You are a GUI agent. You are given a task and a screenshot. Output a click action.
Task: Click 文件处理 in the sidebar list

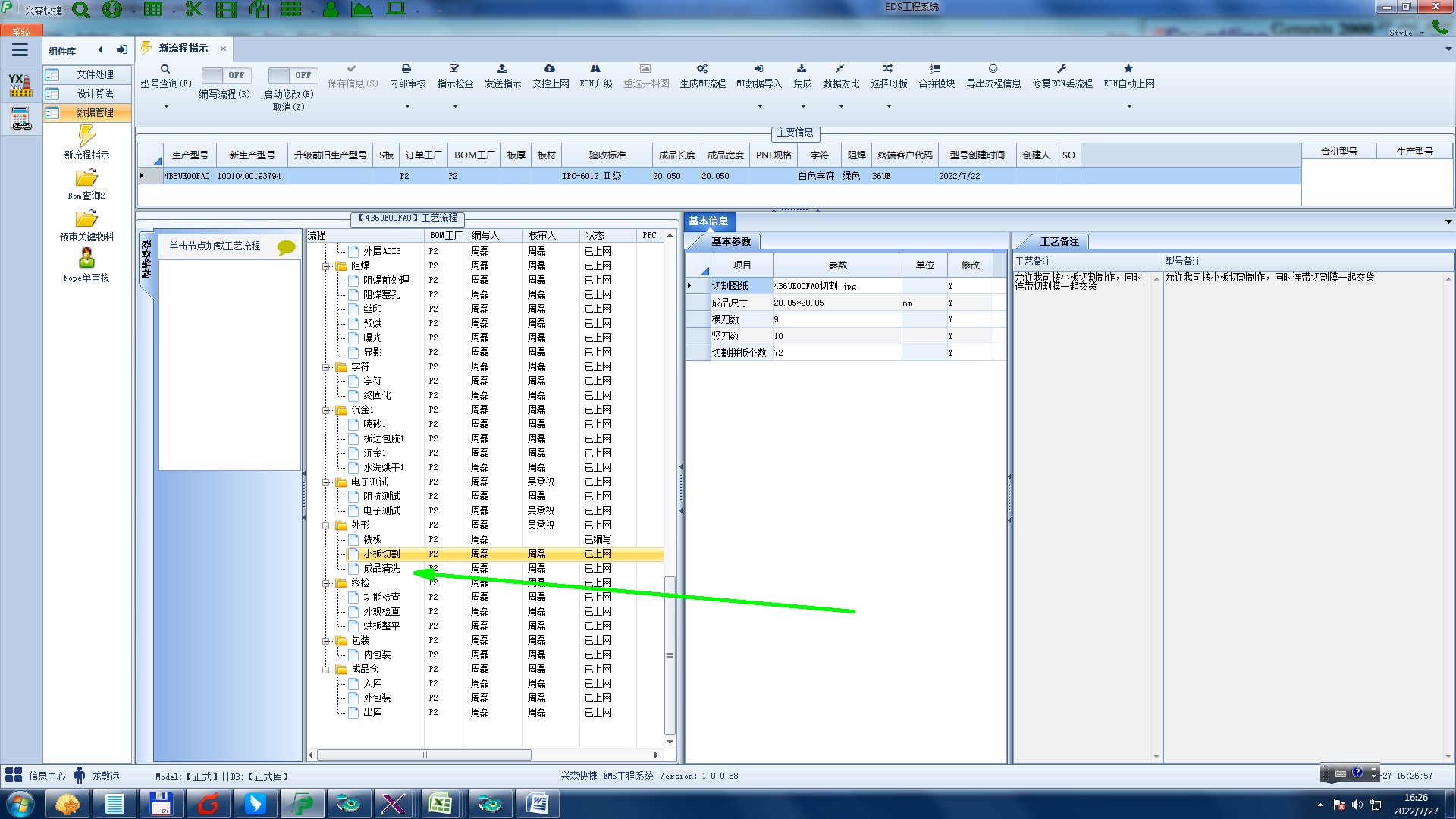[x=95, y=74]
